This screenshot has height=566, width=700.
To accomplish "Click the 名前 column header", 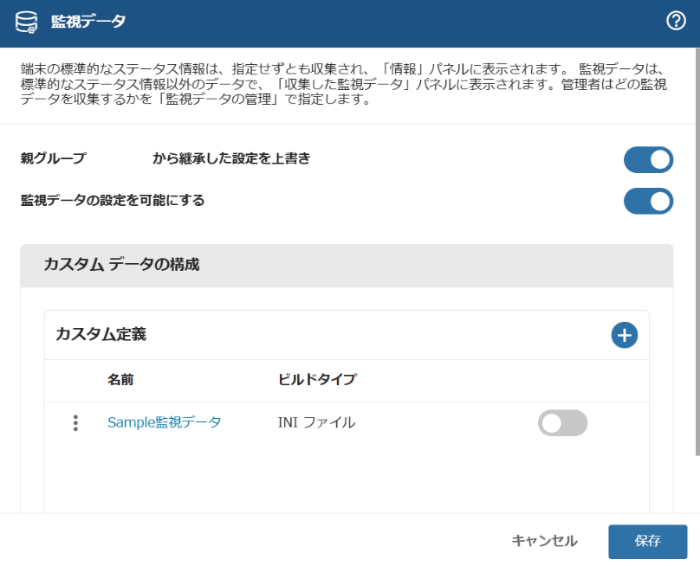I will pos(121,379).
